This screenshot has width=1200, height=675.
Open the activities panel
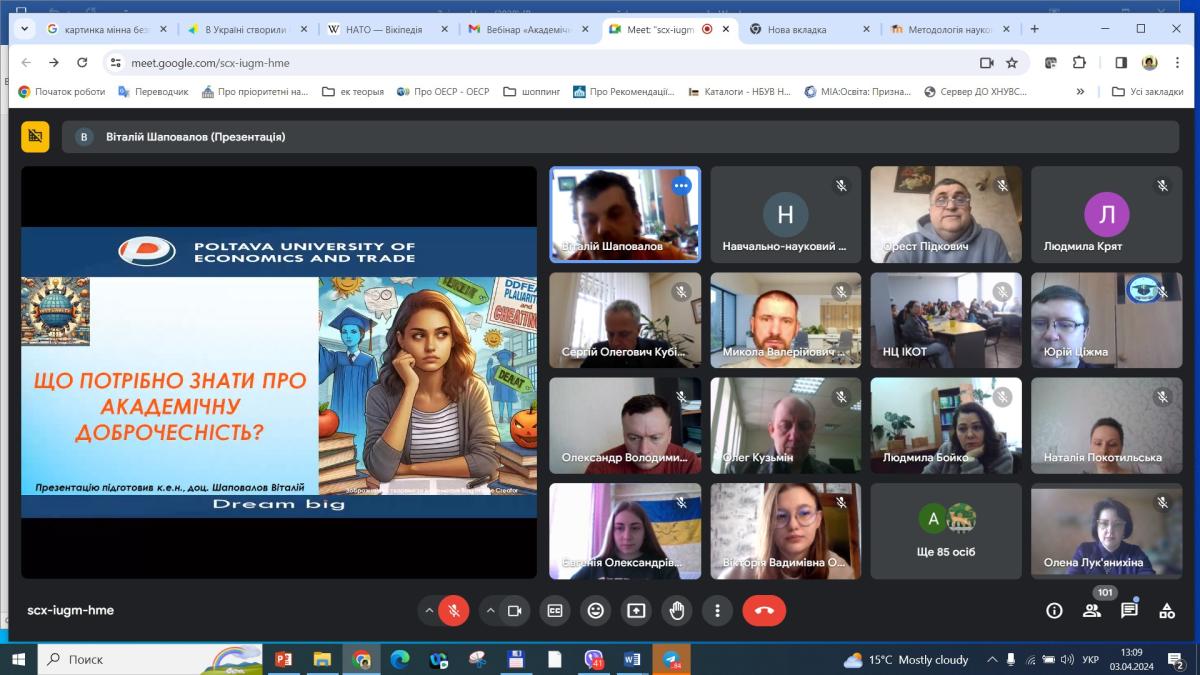pos(1167,611)
